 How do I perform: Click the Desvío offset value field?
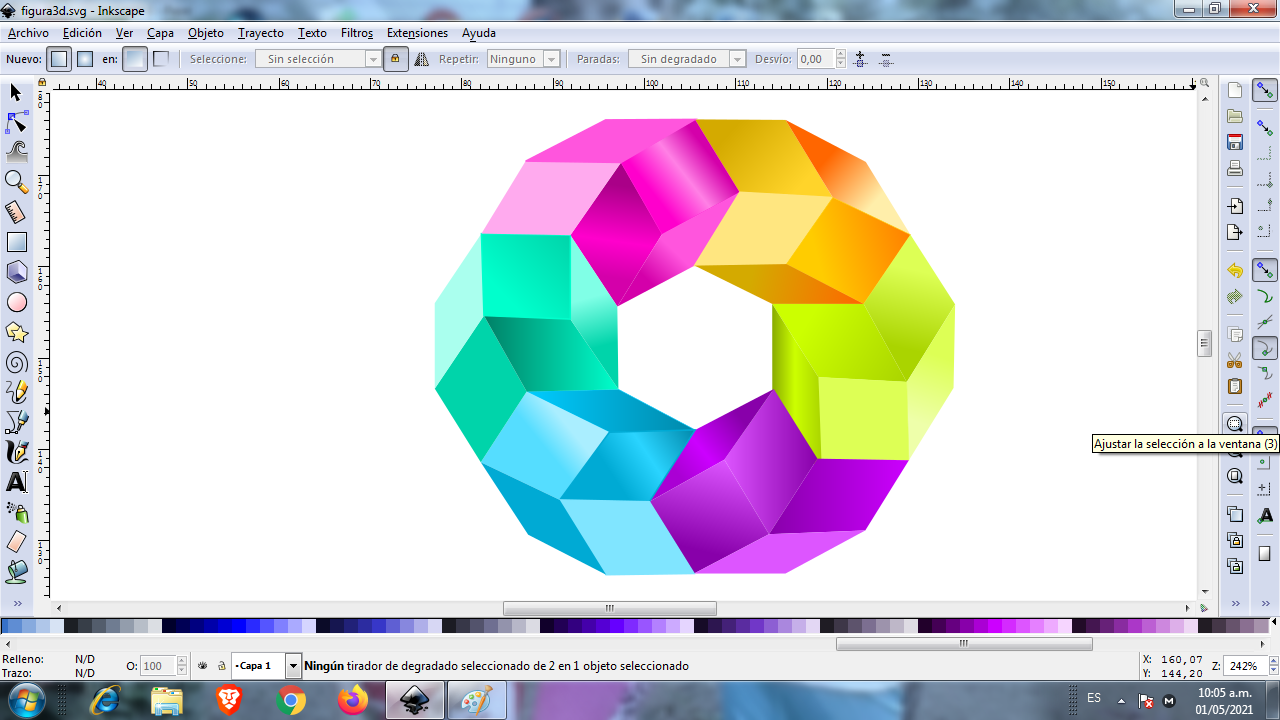(815, 59)
